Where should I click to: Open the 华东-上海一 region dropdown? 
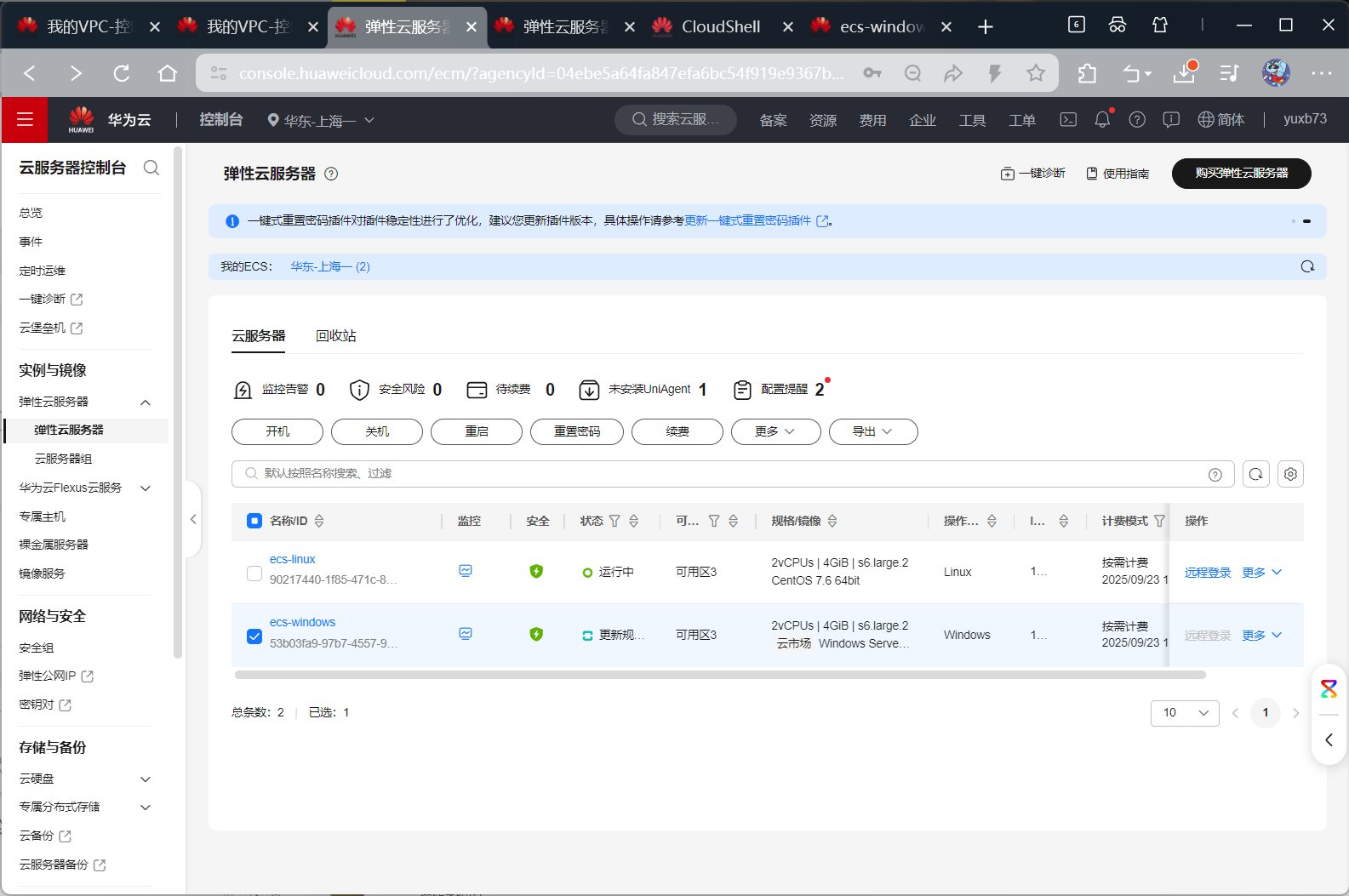click(321, 121)
